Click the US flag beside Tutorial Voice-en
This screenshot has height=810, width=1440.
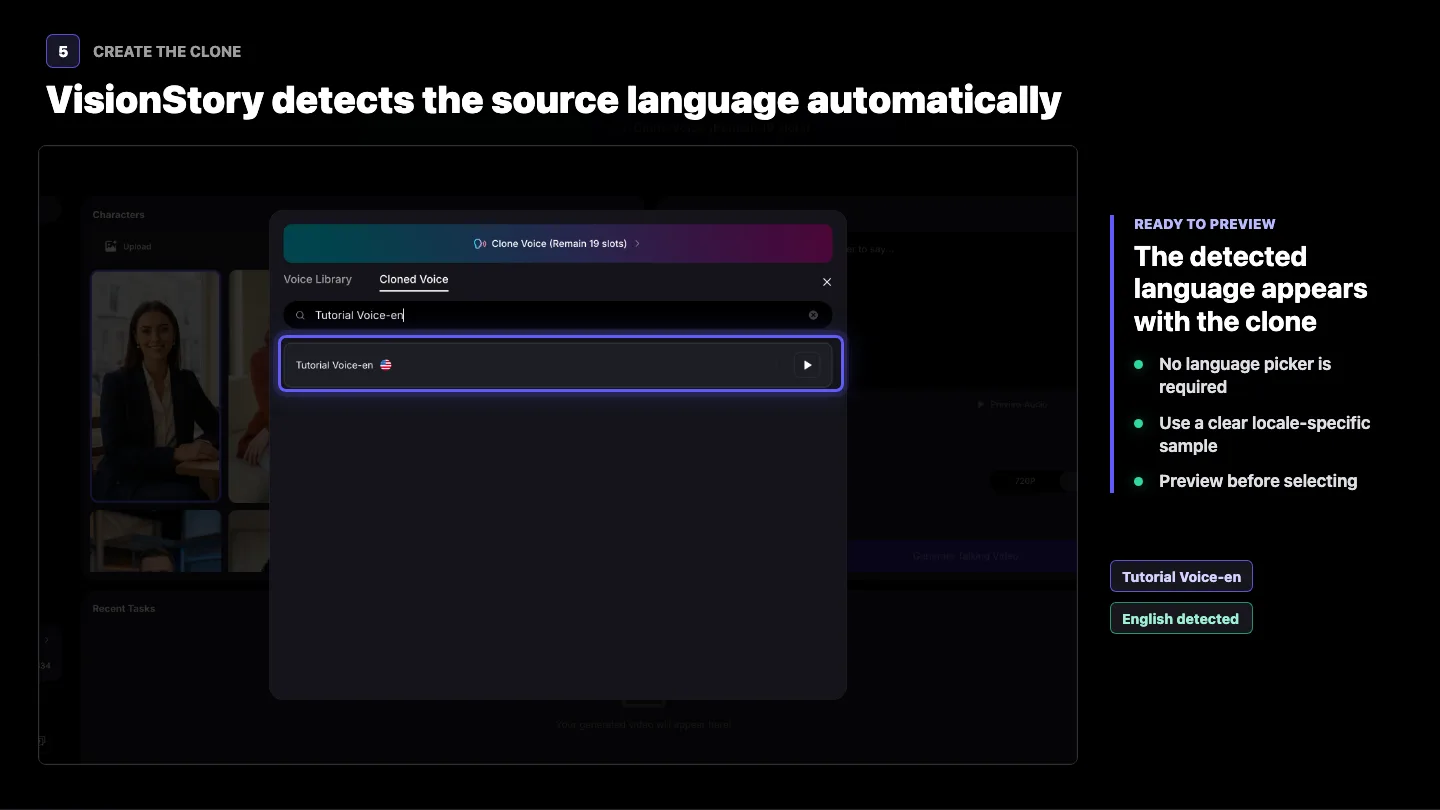click(x=386, y=365)
